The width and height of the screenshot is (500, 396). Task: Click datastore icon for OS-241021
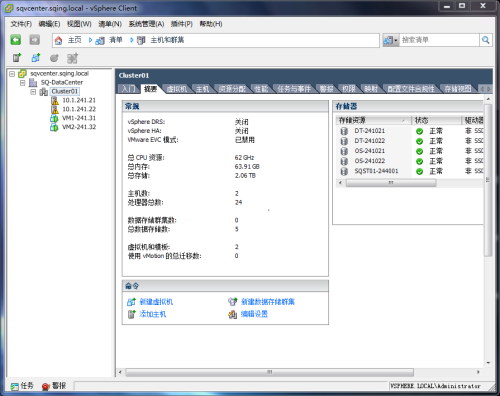pos(344,151)
